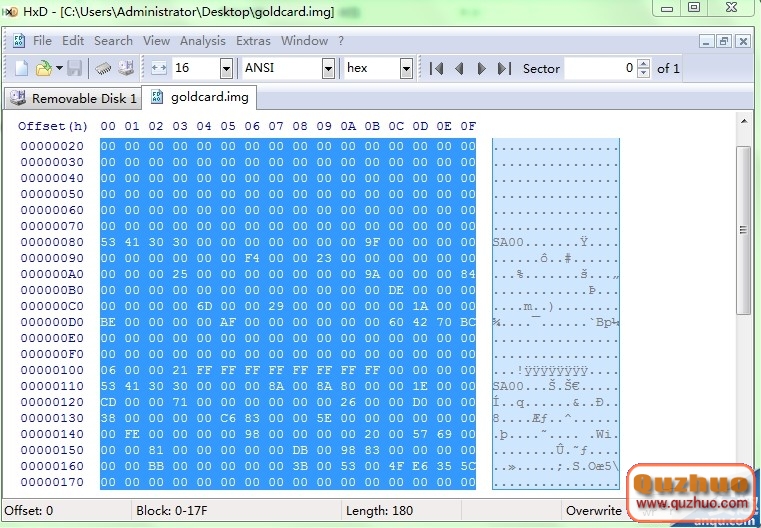Screen dimensions: 761x528
Task: Click offset row 00000160
Action: [52, 466]
